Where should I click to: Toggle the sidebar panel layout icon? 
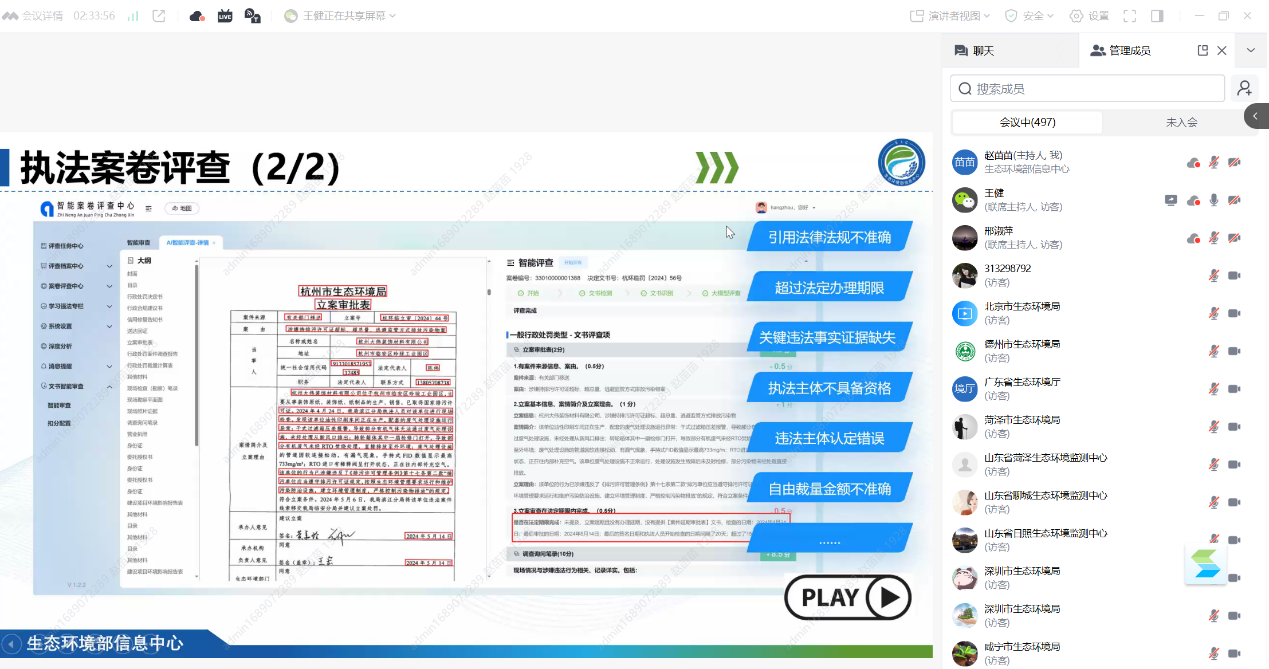(1157, 16)
